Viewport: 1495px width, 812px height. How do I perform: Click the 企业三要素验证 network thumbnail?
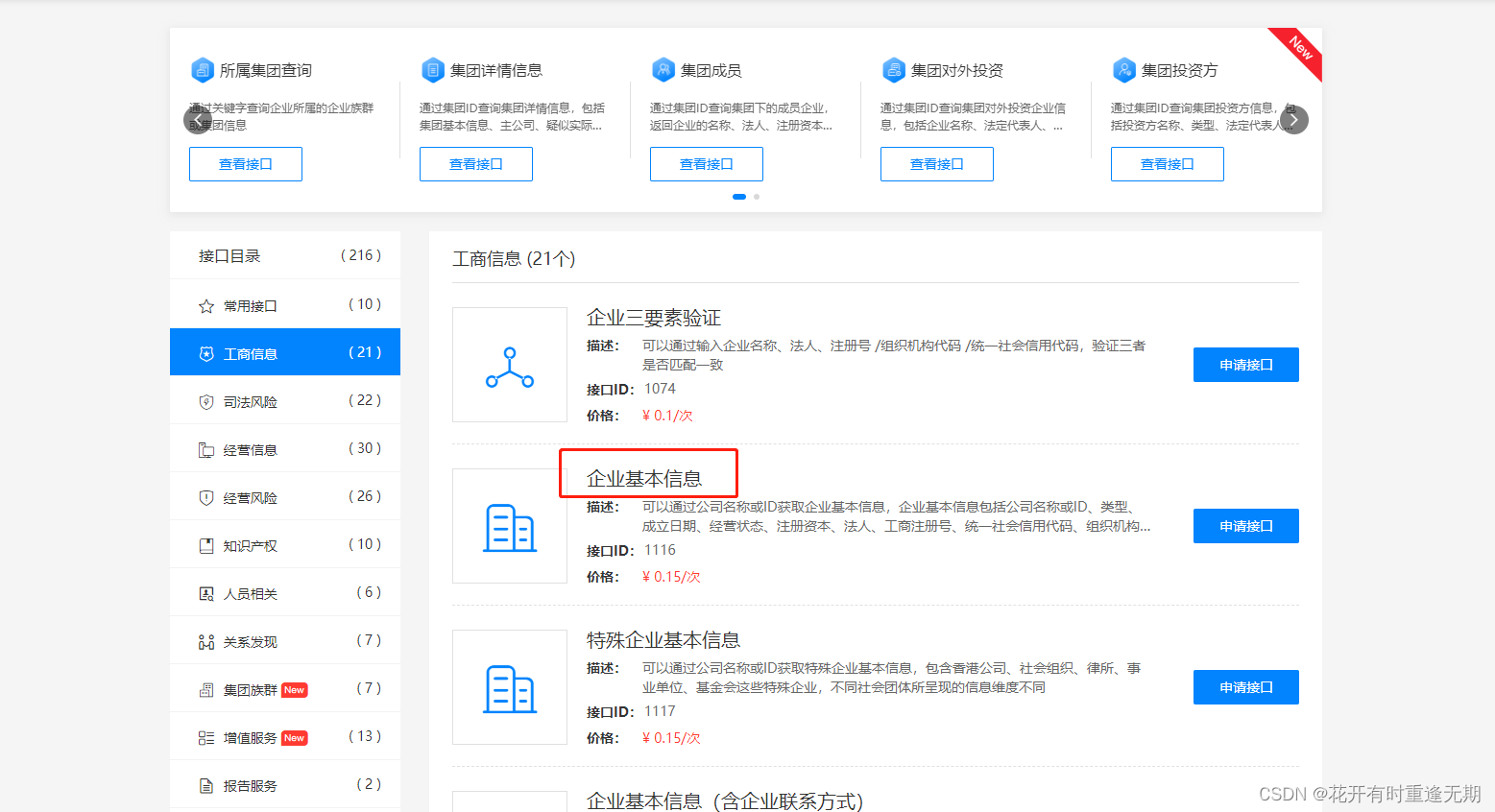coord(510,365)
